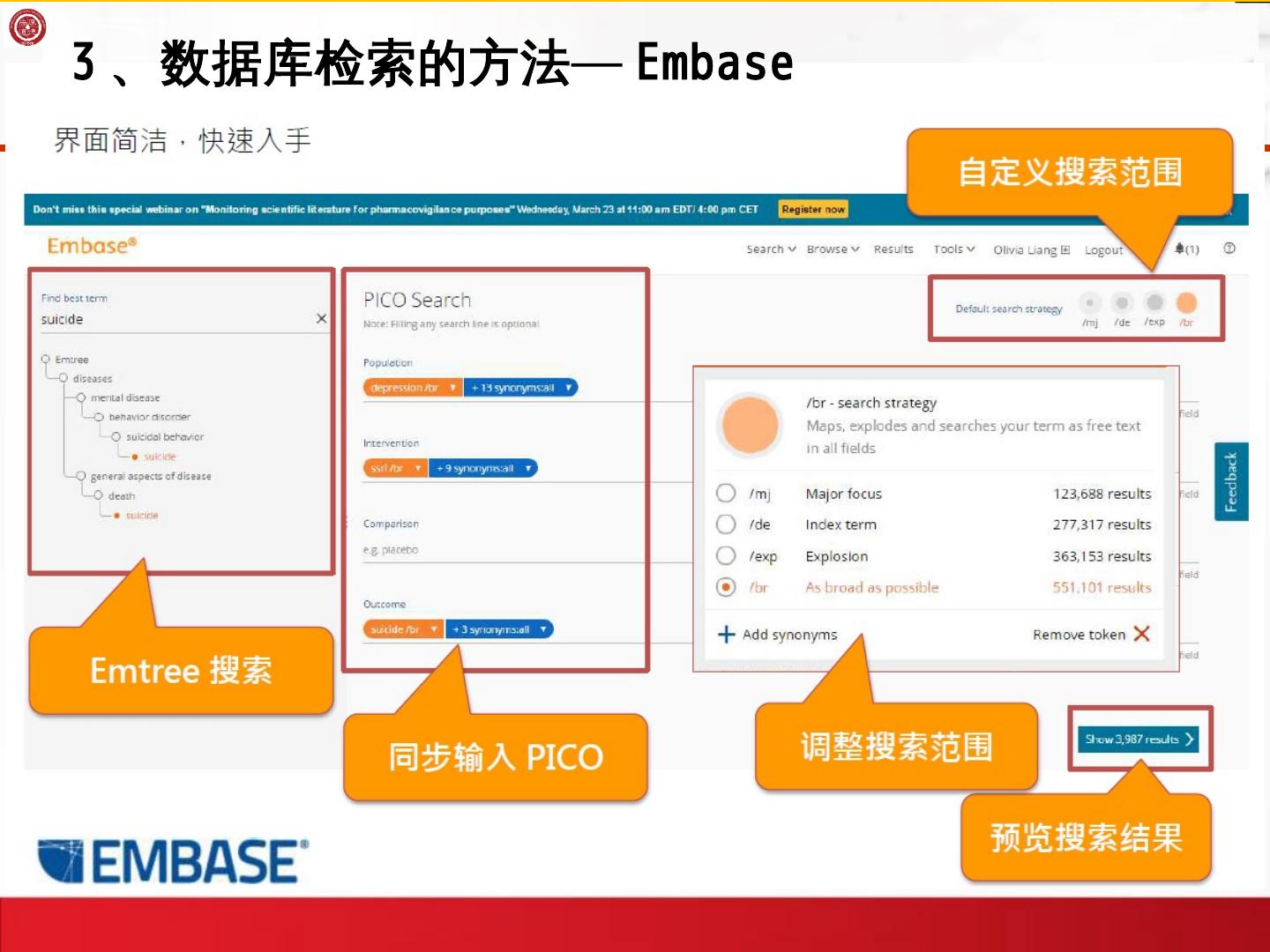Set default search strategy to /mj
The height and width of the screenshot is (952, 1270).
[1090, 303]
